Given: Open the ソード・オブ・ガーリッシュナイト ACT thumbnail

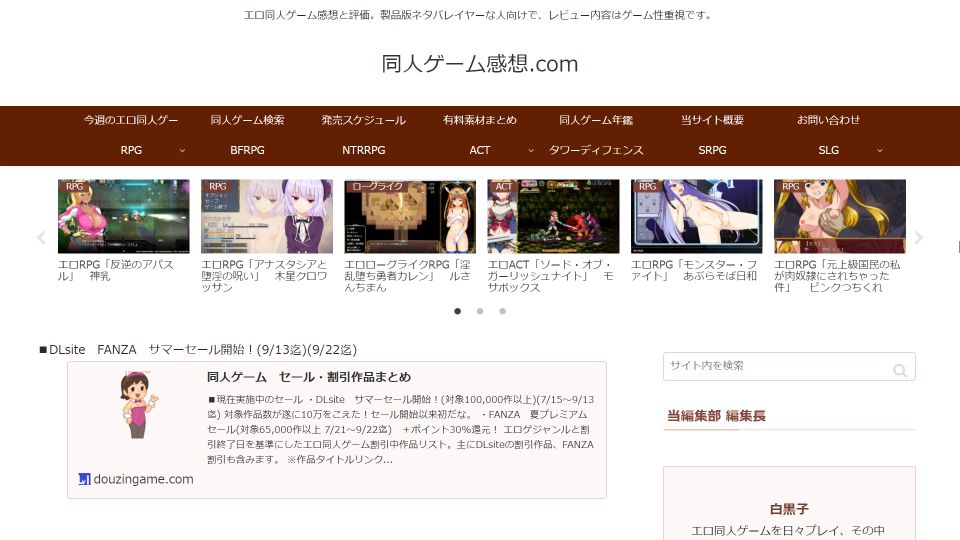Looking at the screenshot, I should (x=553, y=216).
